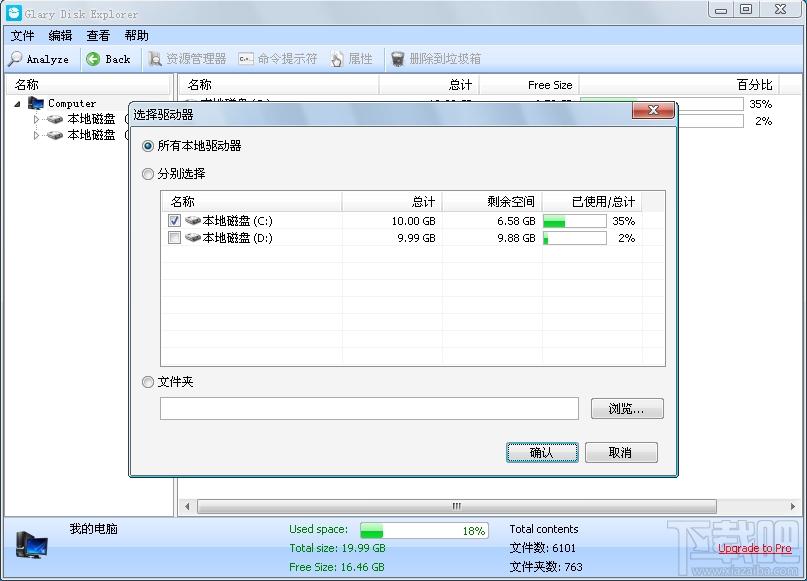Click drive icon of 本地磁盘 (D:) in dialog
807x581 pixels.
pyautogui.click(x=193, y=238)
